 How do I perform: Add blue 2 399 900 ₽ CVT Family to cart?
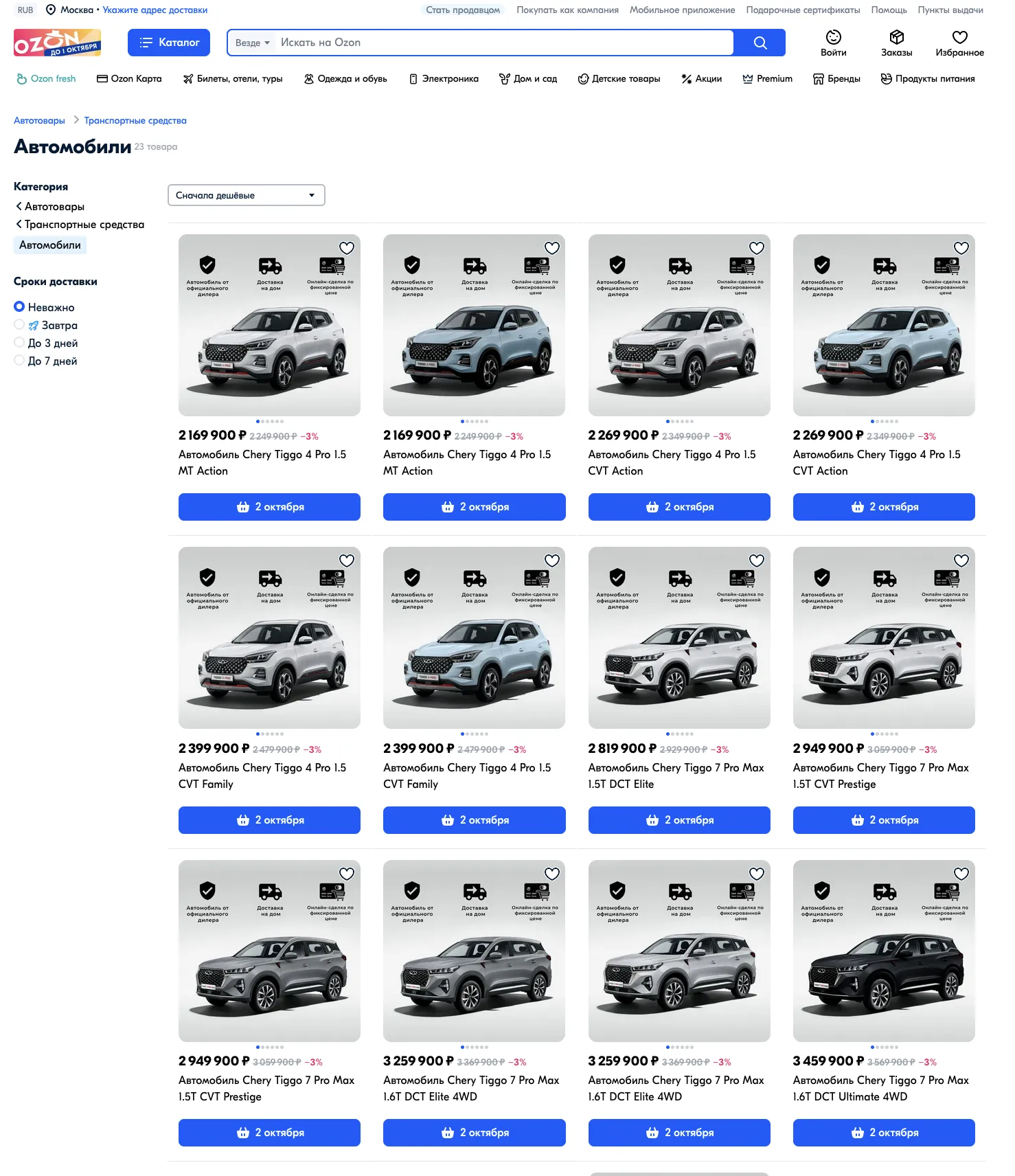pyautogui.click(x=475, y=820)
